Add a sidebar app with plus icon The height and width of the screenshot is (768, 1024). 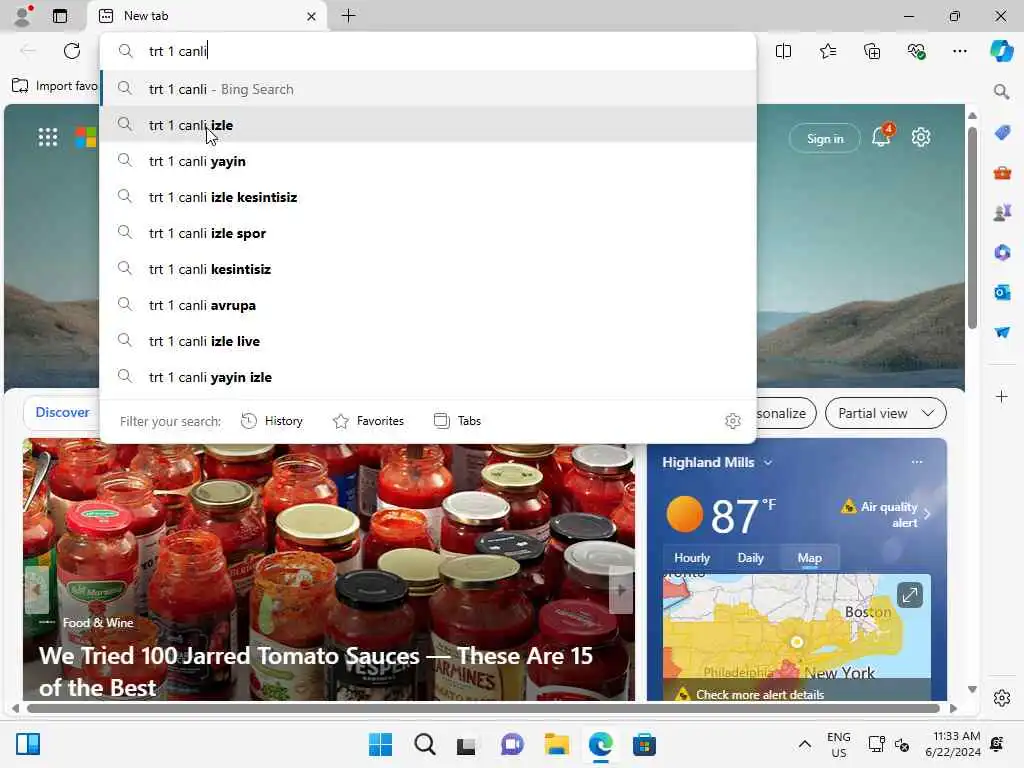tap(1001, 396)
